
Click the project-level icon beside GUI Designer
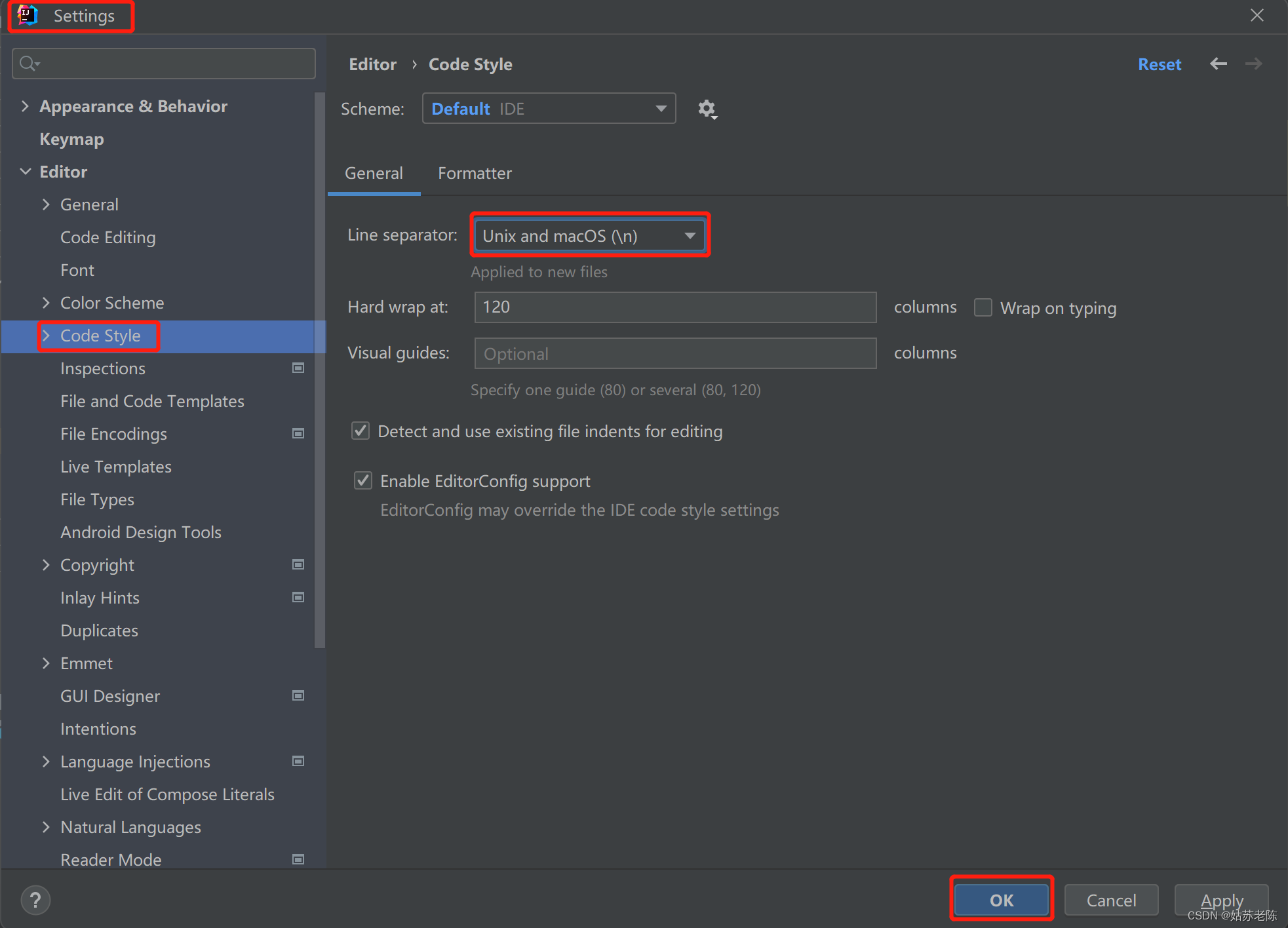click(x=298, y=696)
